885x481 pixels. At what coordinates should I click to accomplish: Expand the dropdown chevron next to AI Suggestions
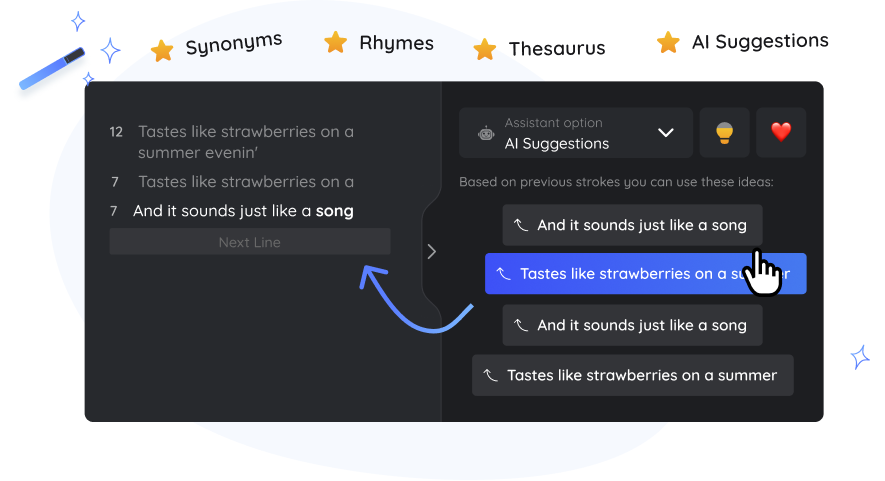click(x=666, y=133)
